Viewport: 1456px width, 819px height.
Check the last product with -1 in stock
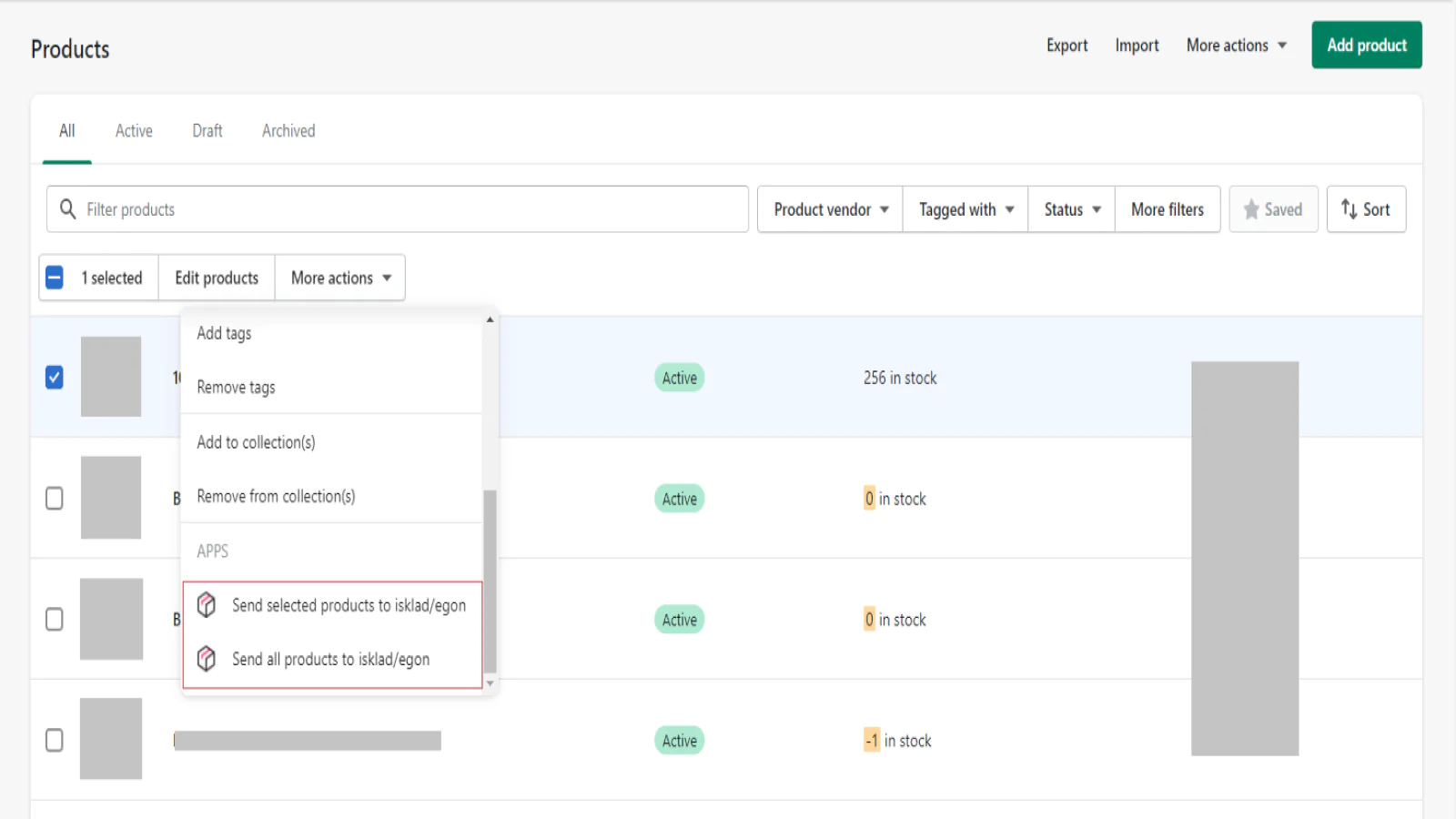click(x=55, y=740)
